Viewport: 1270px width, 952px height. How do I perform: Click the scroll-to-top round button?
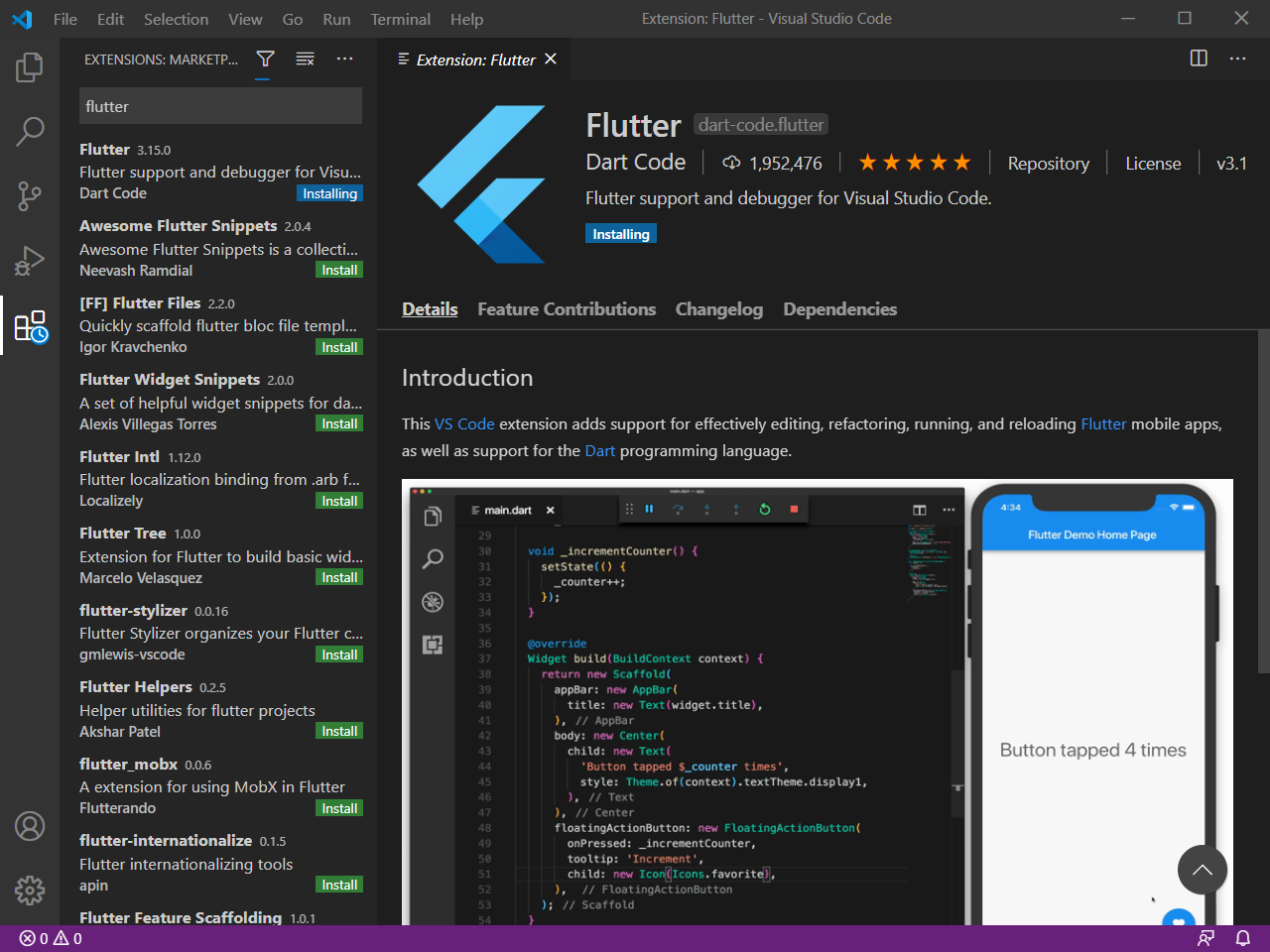click(1203, 871)
